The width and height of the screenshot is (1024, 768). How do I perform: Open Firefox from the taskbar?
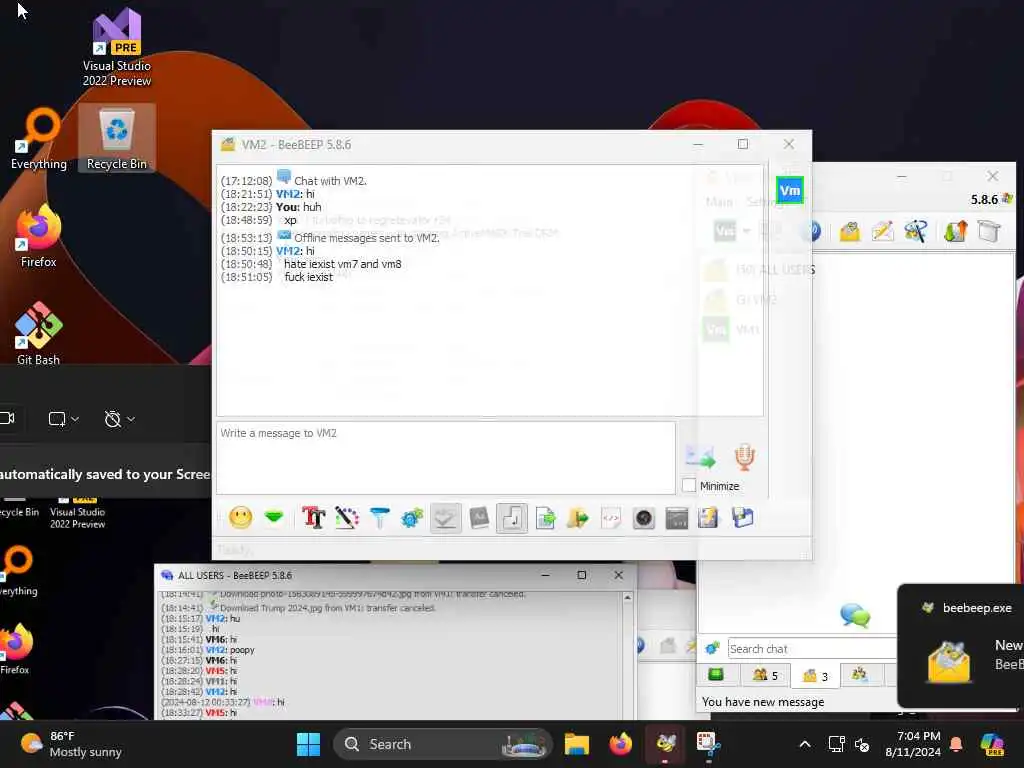point(620,744)
